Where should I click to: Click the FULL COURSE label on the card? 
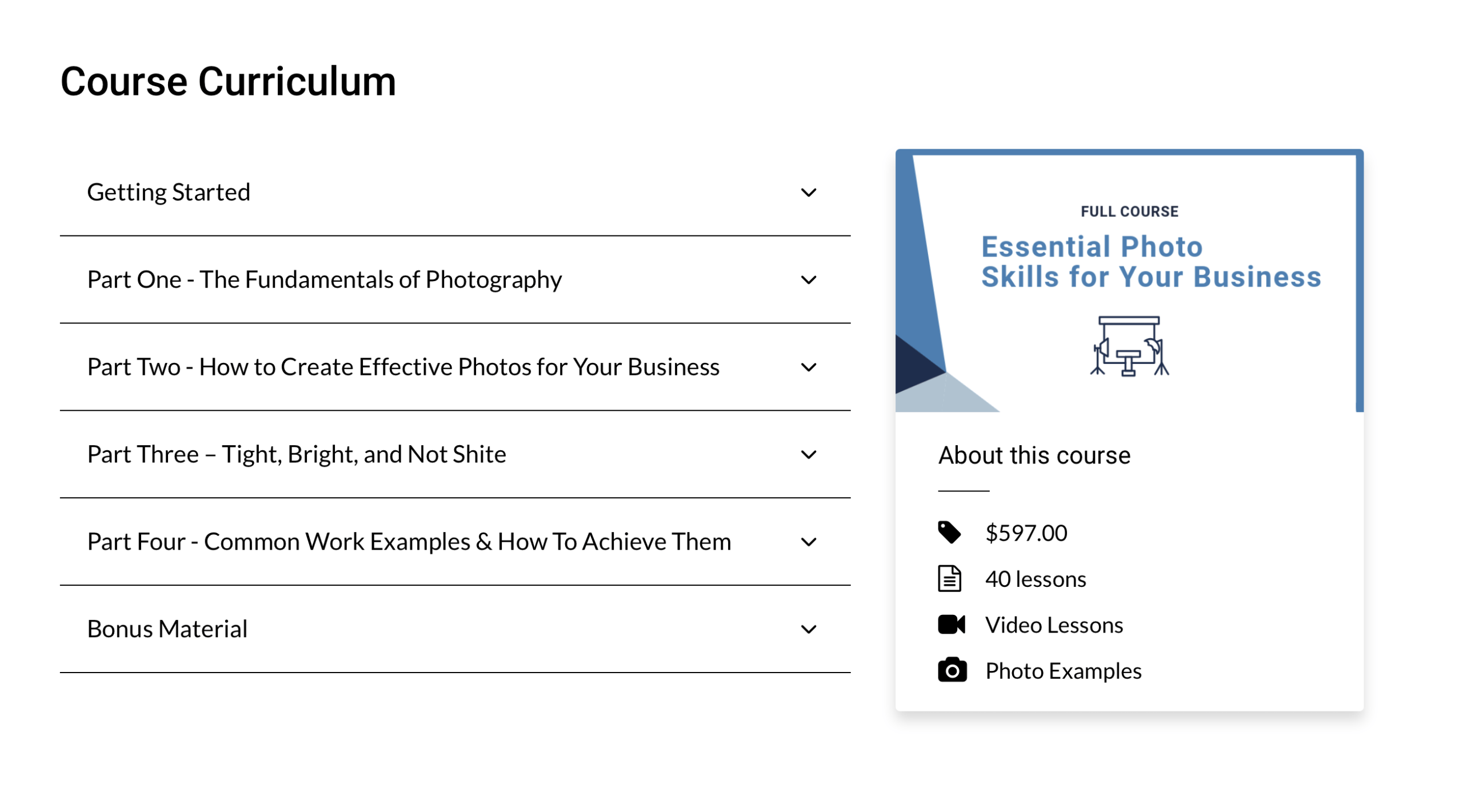click(1129, 211)
